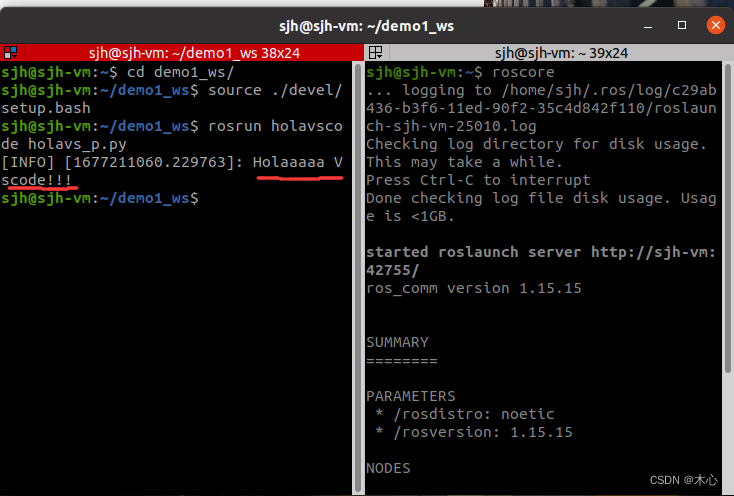734x496 pixels.
Task: Click 'Checking log directory for disk usage.' line
Action: [x=536, y=144]
